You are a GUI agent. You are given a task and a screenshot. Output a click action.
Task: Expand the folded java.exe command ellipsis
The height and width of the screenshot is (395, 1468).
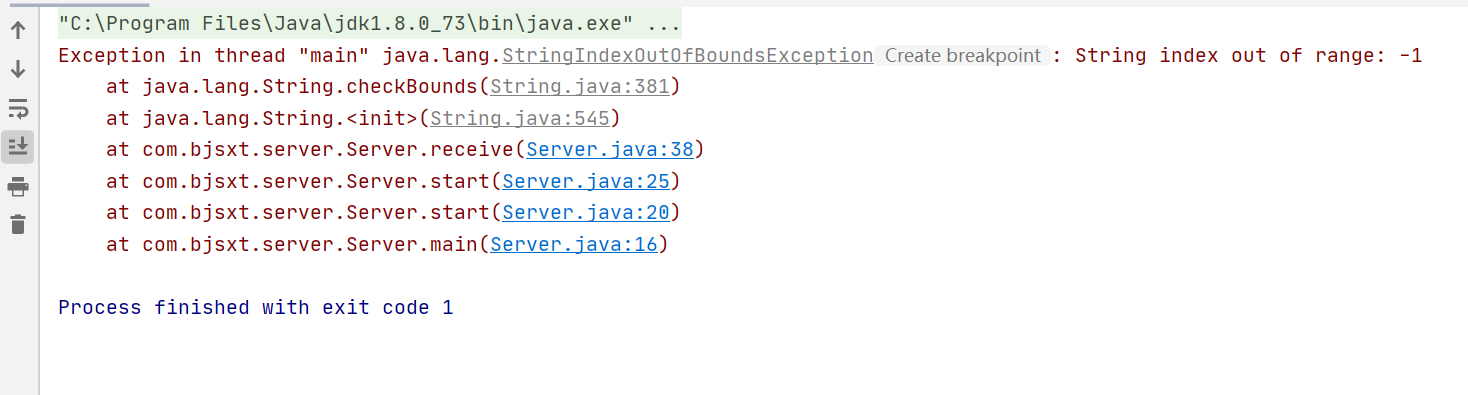[x=663, y=23]
